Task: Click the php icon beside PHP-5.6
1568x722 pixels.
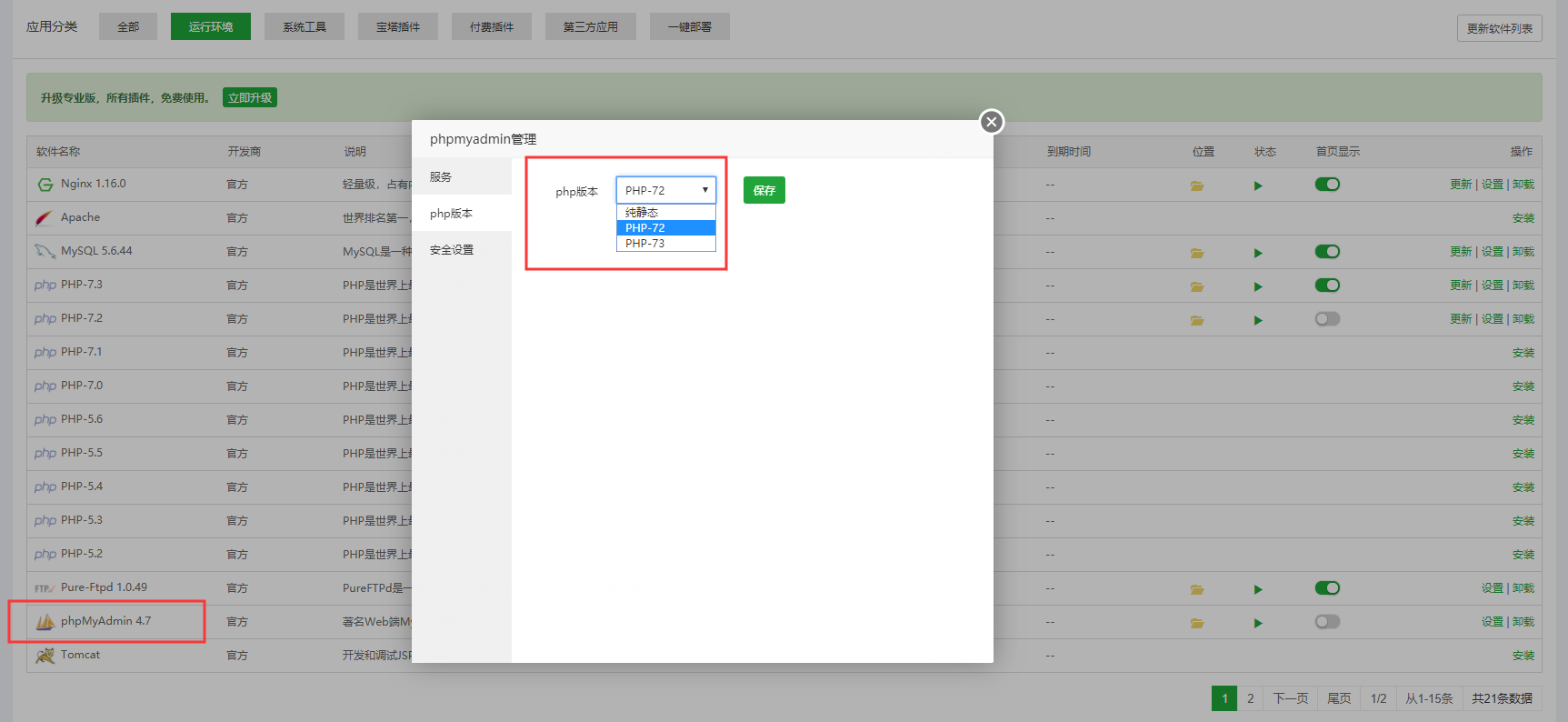Action: click(45, 419)
